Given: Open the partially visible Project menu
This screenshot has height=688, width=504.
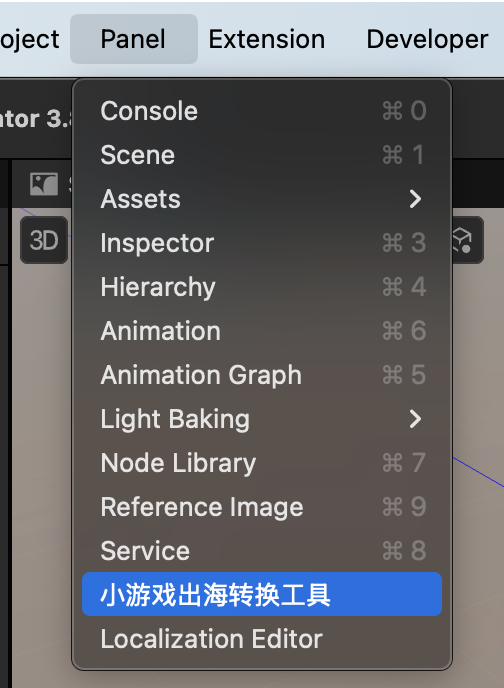Looking at the screenshot, I should tap(29, 39).
